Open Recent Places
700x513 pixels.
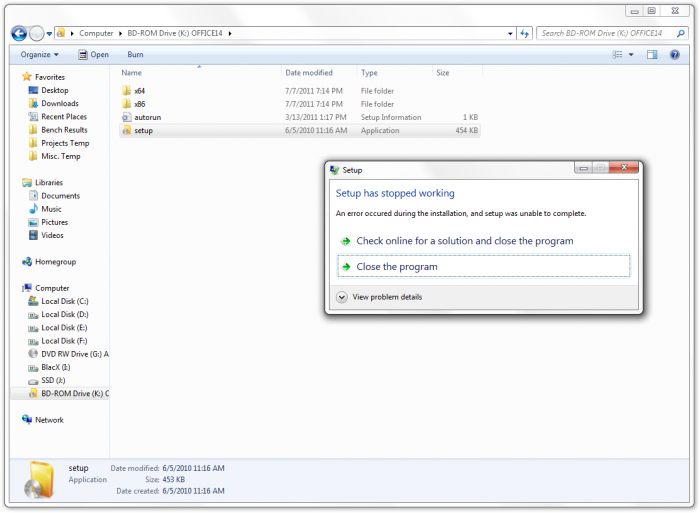[x=64, y=117]
